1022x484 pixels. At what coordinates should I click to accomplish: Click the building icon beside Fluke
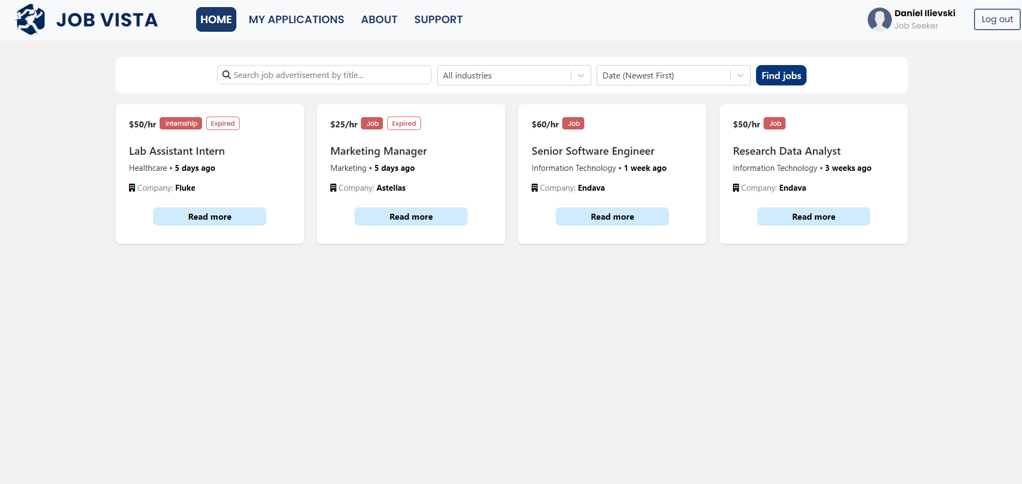(x=132, y=188)
